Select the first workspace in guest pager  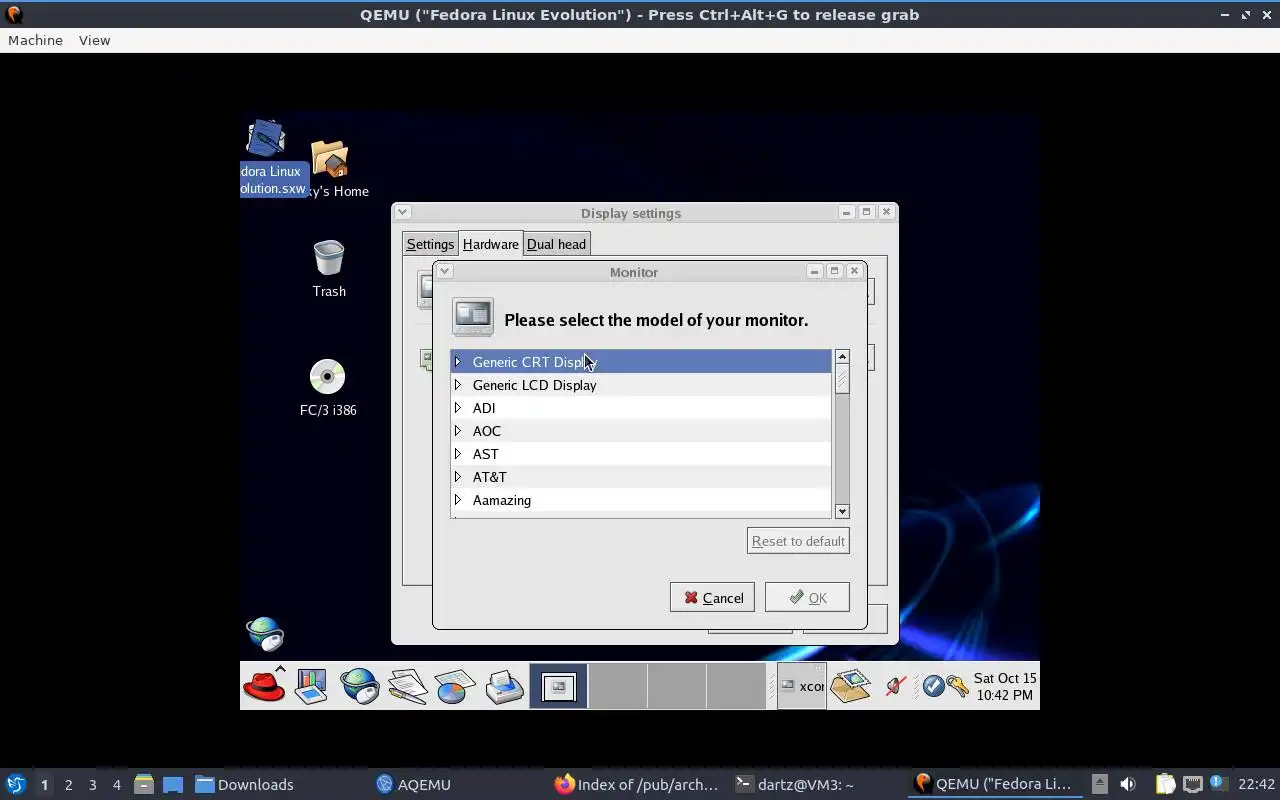(x=558, y=686)
